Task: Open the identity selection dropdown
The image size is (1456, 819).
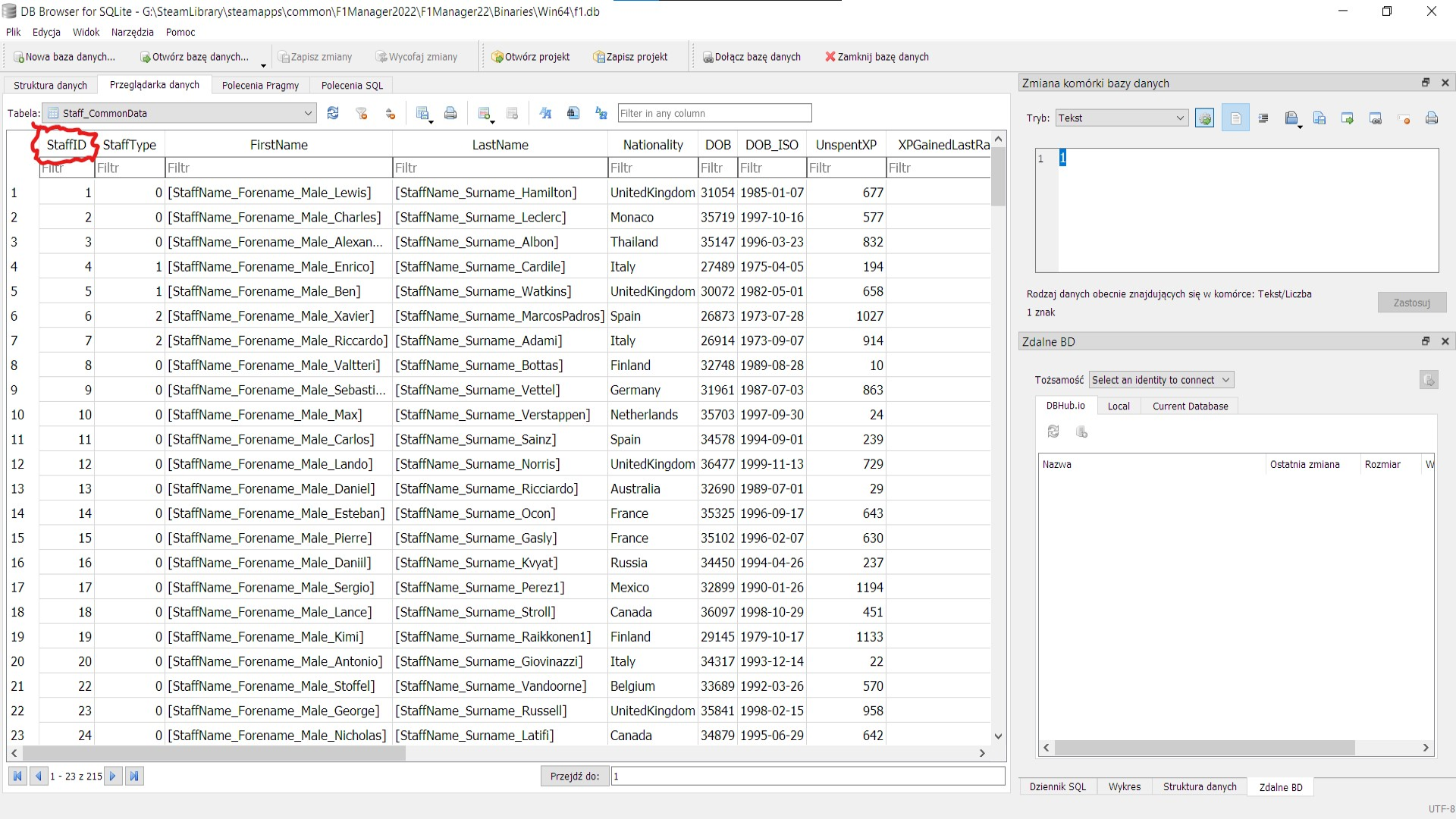Action: pyautogui.click(x=1161, y=380)
